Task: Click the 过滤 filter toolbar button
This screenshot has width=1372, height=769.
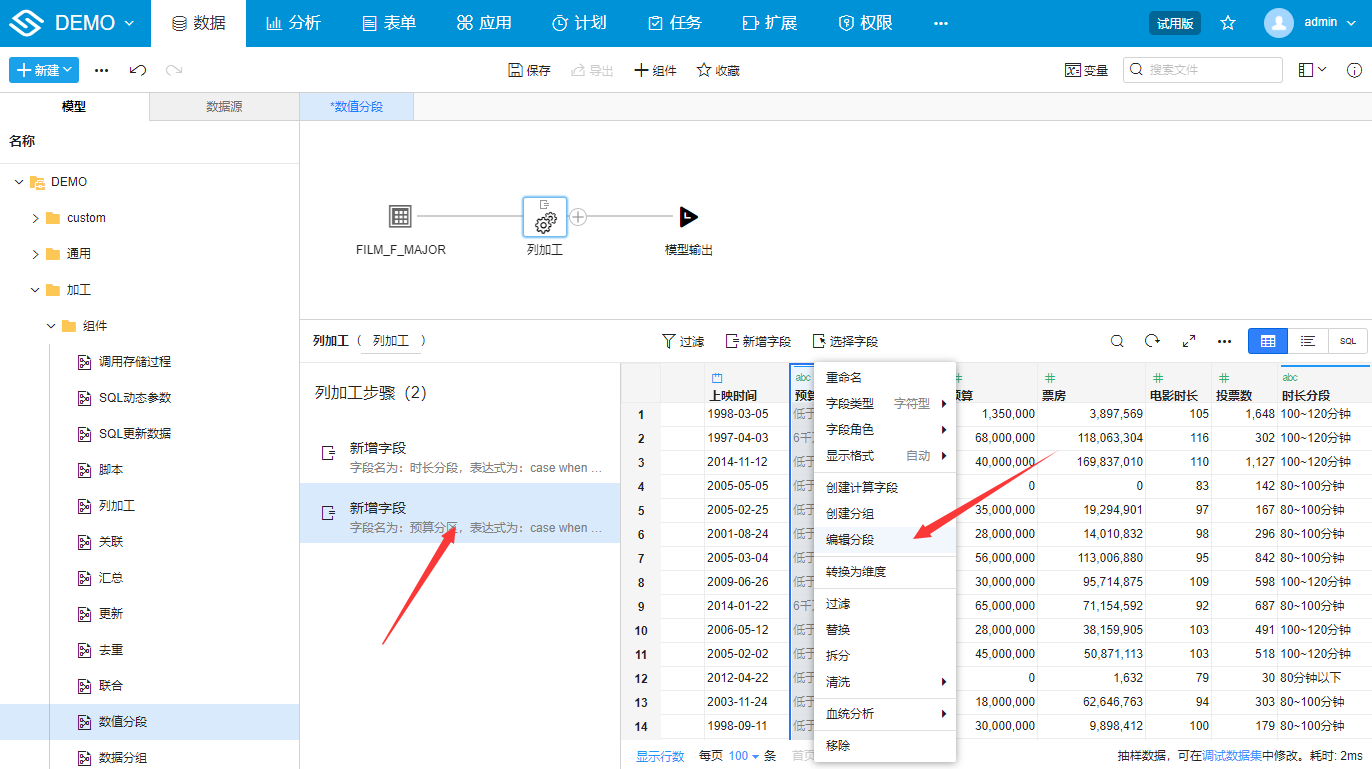Action: [683, 341]
